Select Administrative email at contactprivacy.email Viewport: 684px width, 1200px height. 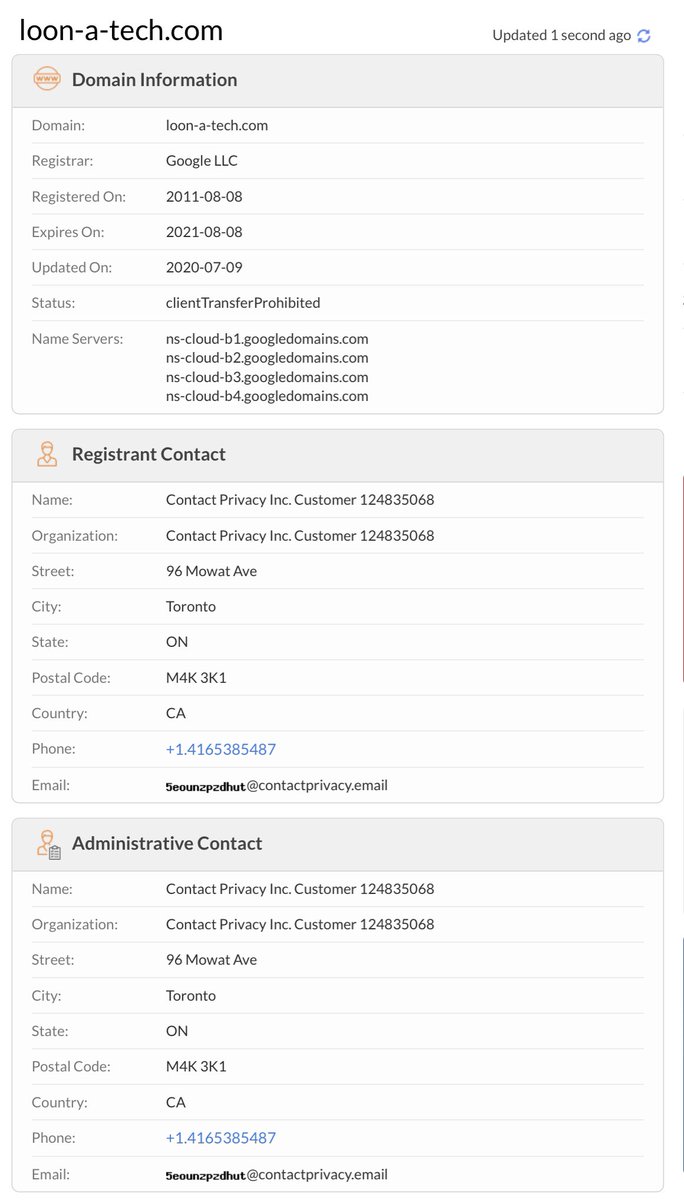tap(277, 1175)
